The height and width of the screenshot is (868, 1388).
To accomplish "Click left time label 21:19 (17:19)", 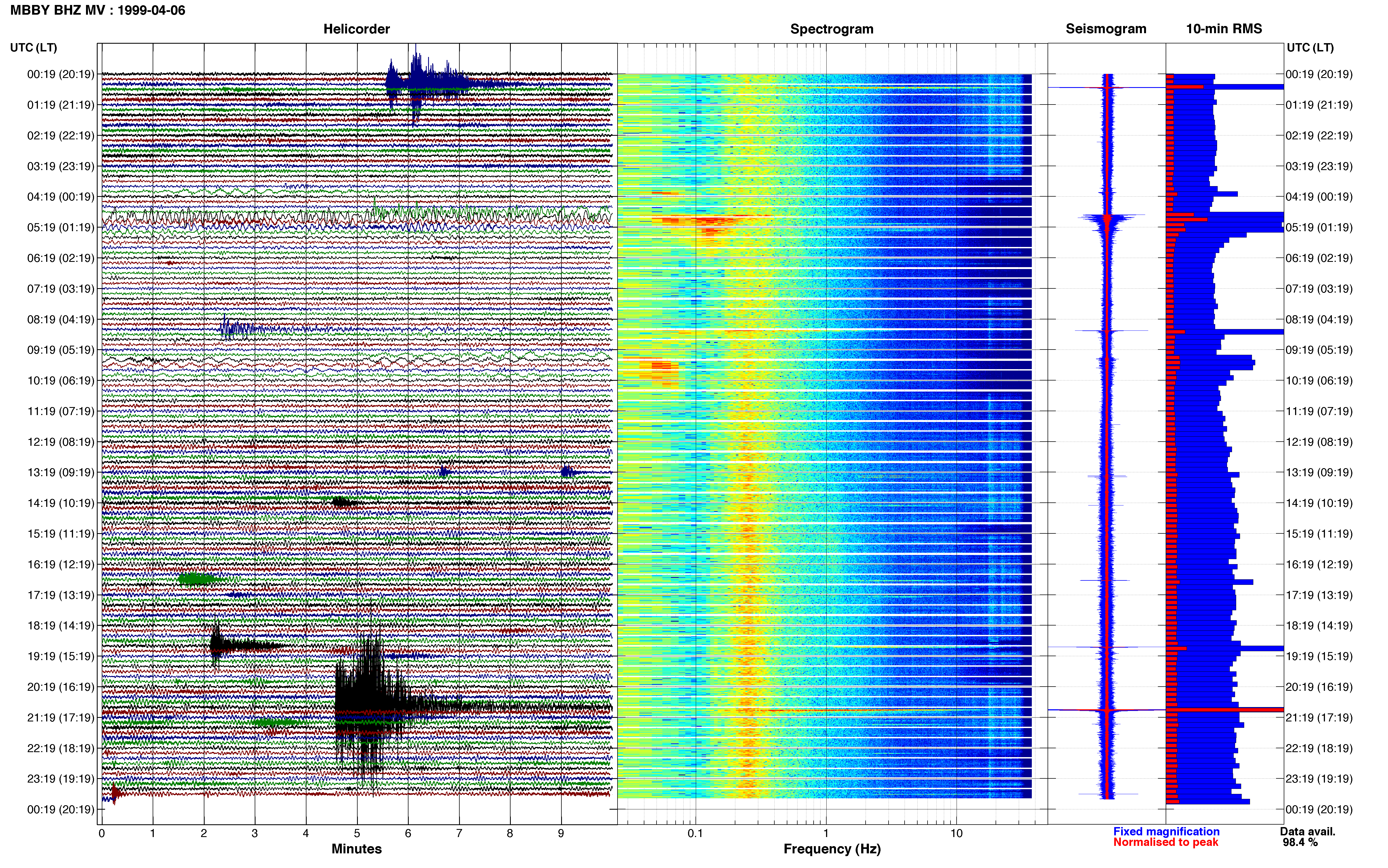I will 61,718.
